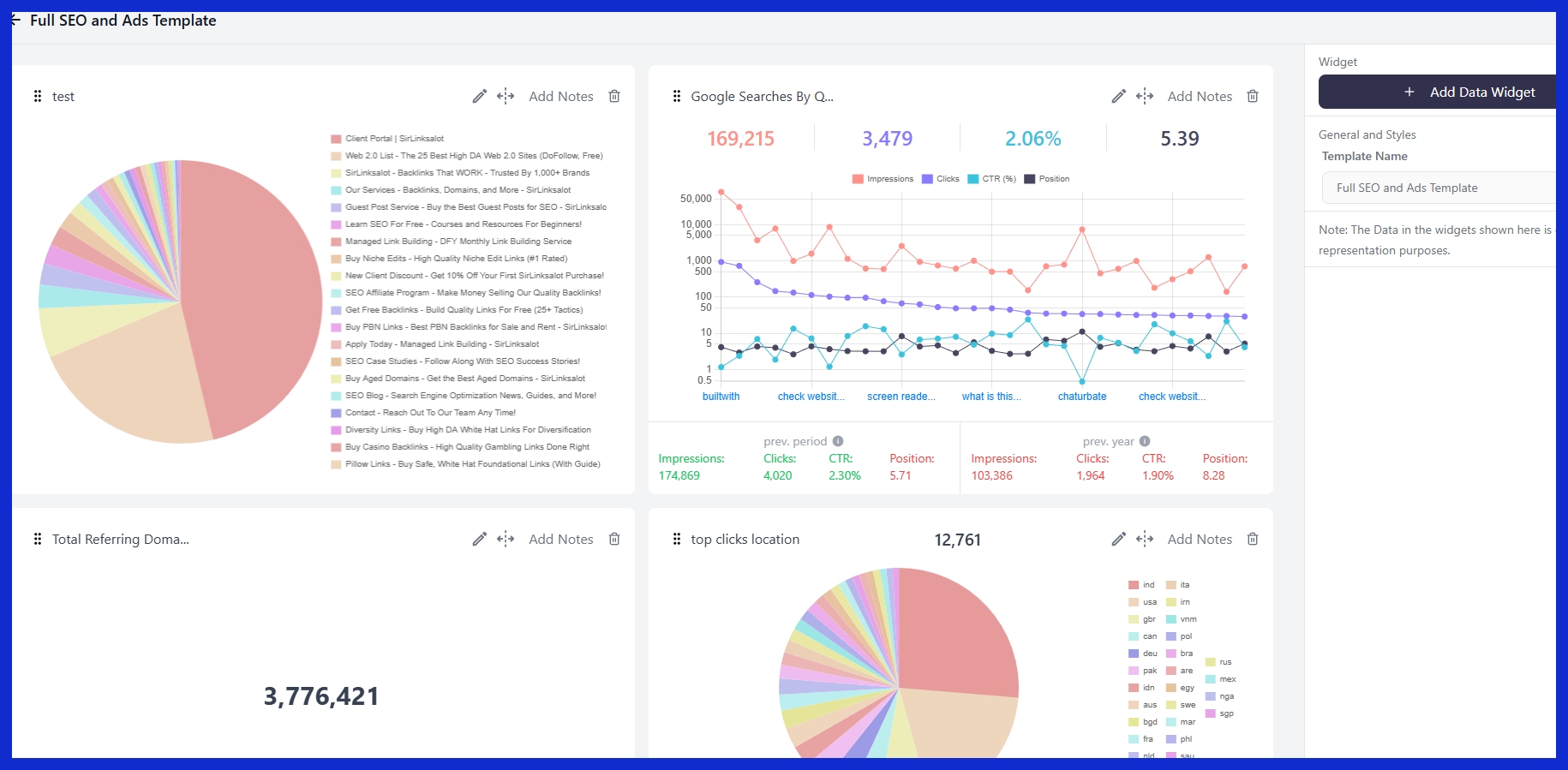Click the move icon on test widget
This screenshot has height=770, width=1568.
[506, 97]
